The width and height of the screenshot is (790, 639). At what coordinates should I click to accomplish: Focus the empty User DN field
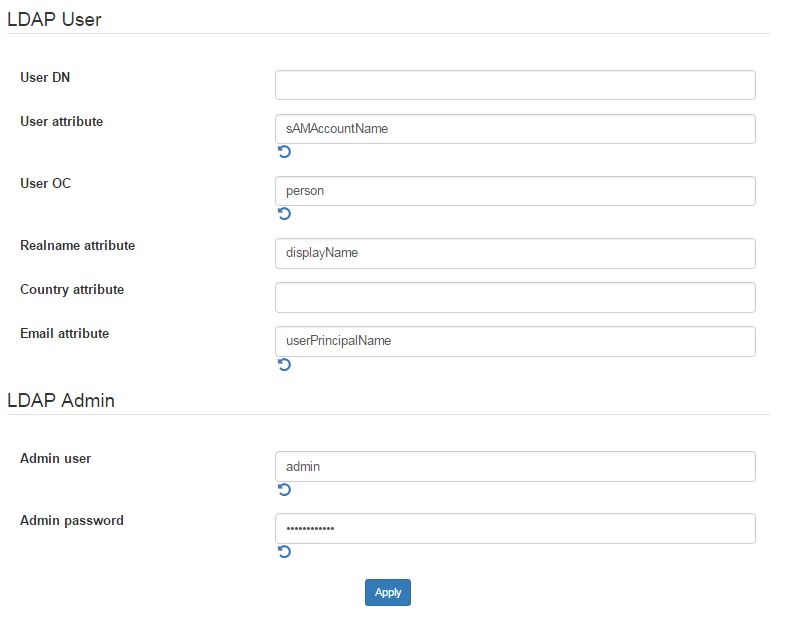pyautogui.click(x=515, y=85)
